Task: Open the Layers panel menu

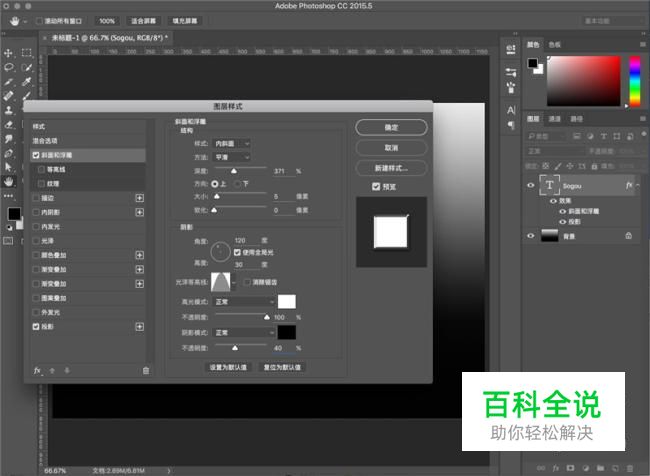Action: tap(643, 119)
